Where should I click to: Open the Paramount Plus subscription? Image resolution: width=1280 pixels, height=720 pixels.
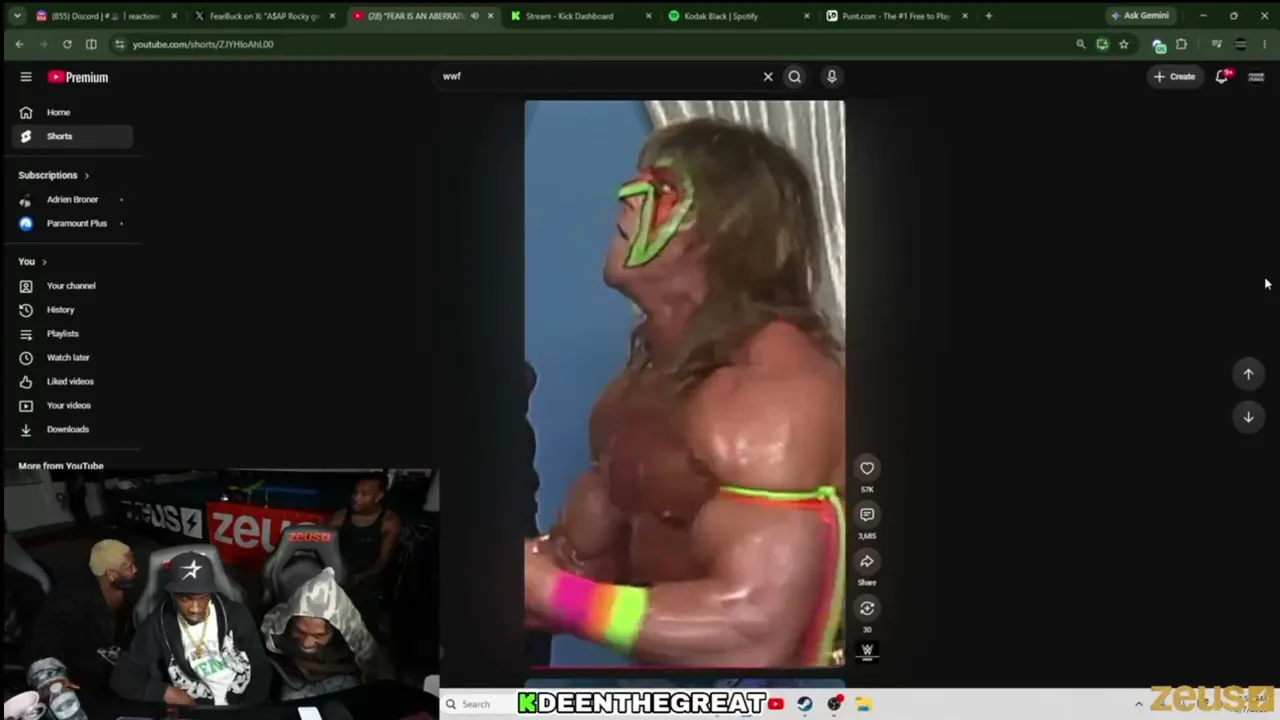[72, 223]
